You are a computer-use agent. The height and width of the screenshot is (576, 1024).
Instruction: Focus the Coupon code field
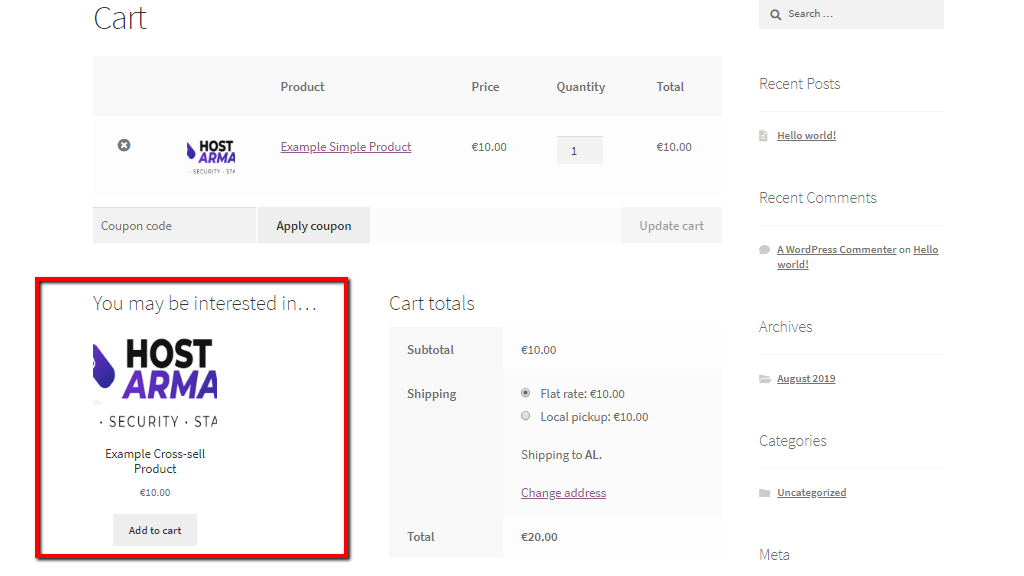click(x=174, y=225)
